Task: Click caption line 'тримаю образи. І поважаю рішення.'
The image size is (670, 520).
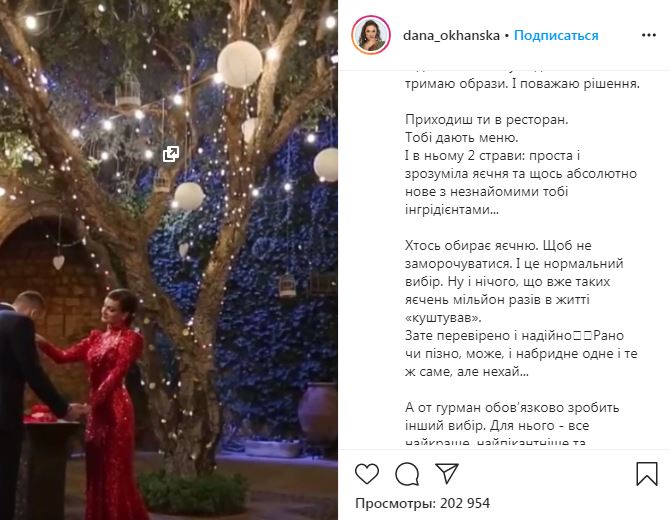Action: [x=522, y=83]
